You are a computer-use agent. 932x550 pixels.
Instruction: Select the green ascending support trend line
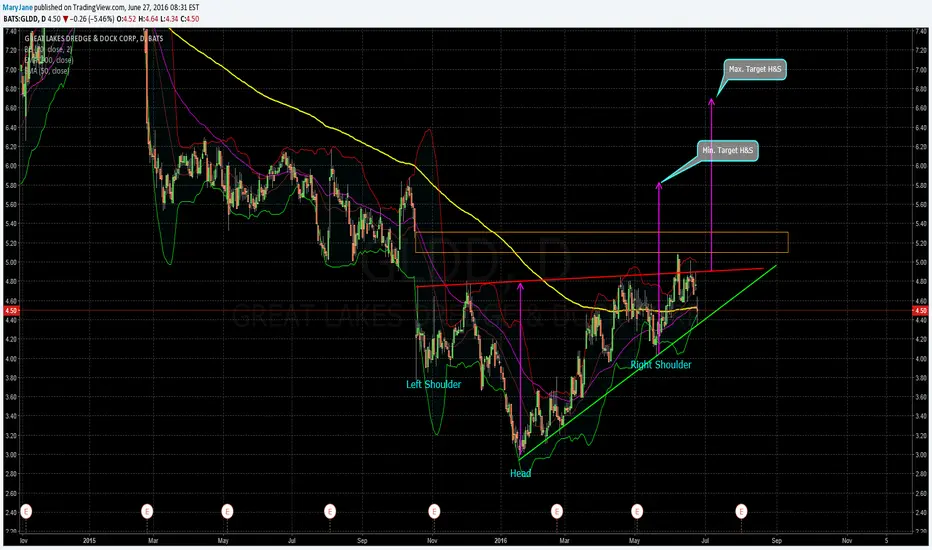(648, 362)
